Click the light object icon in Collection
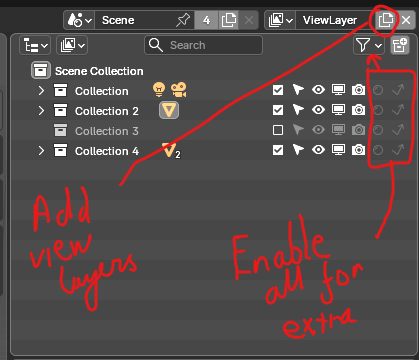Viewport: 419px width, 360px height. [x=159, y=90]
